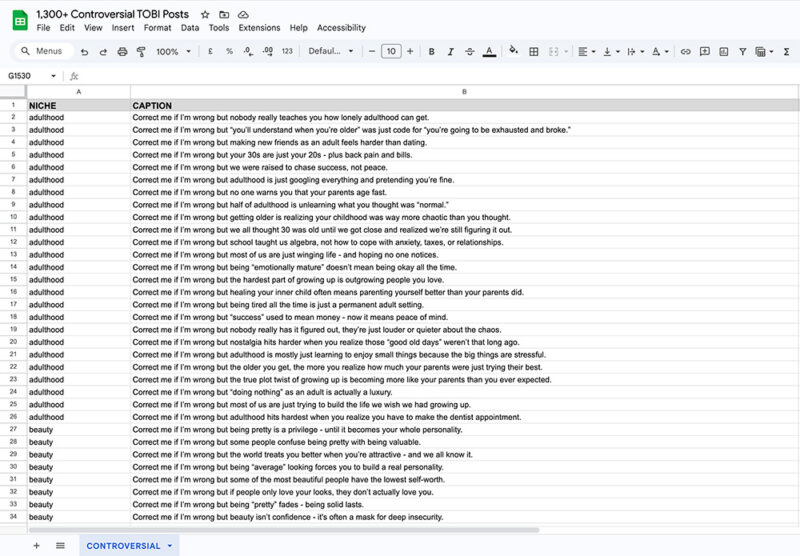800x556 pixels.
Task: Open the 100% zoom dropdown
Action: pyautogui.click(x=172, y=51)
